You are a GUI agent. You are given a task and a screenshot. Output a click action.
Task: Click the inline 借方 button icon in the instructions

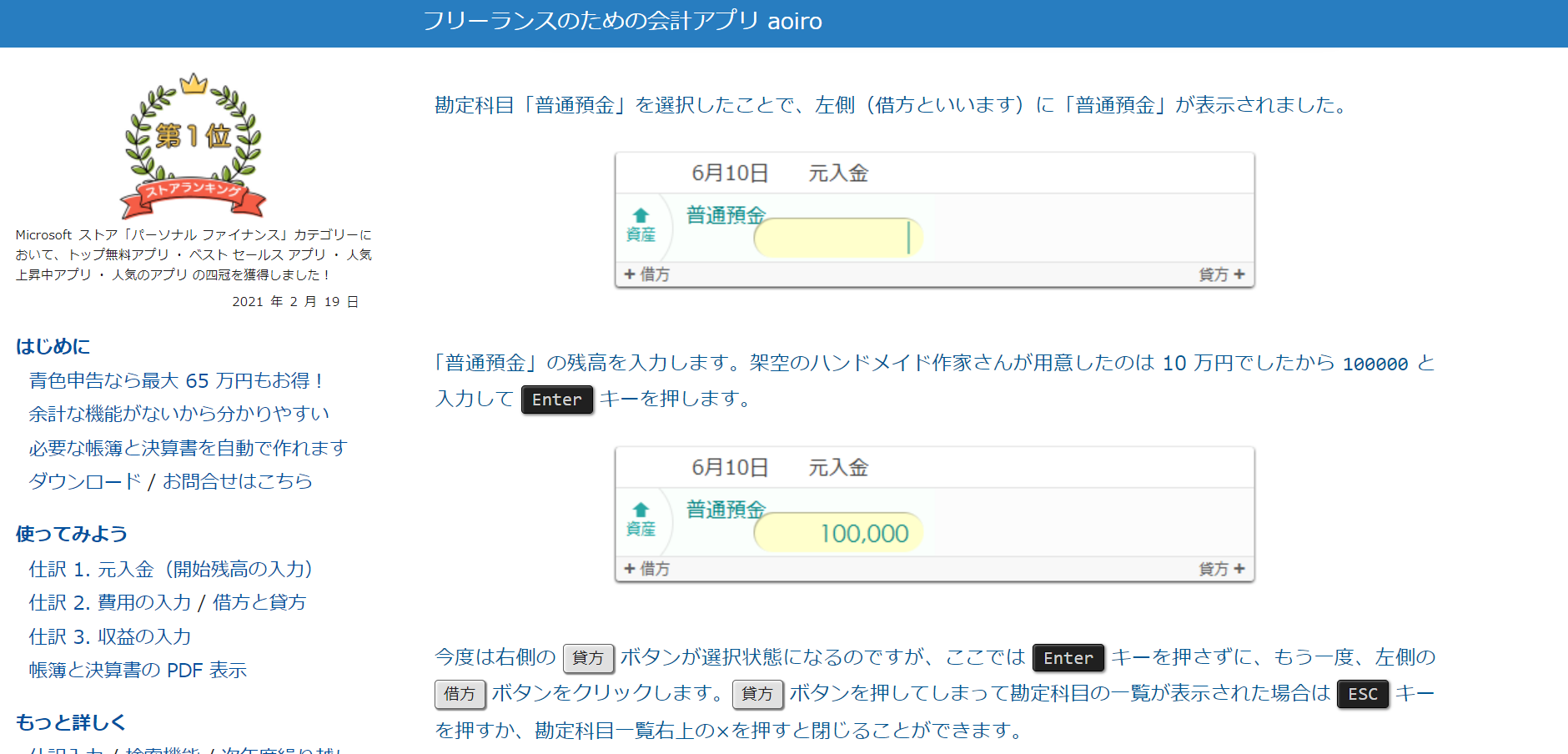460,694
